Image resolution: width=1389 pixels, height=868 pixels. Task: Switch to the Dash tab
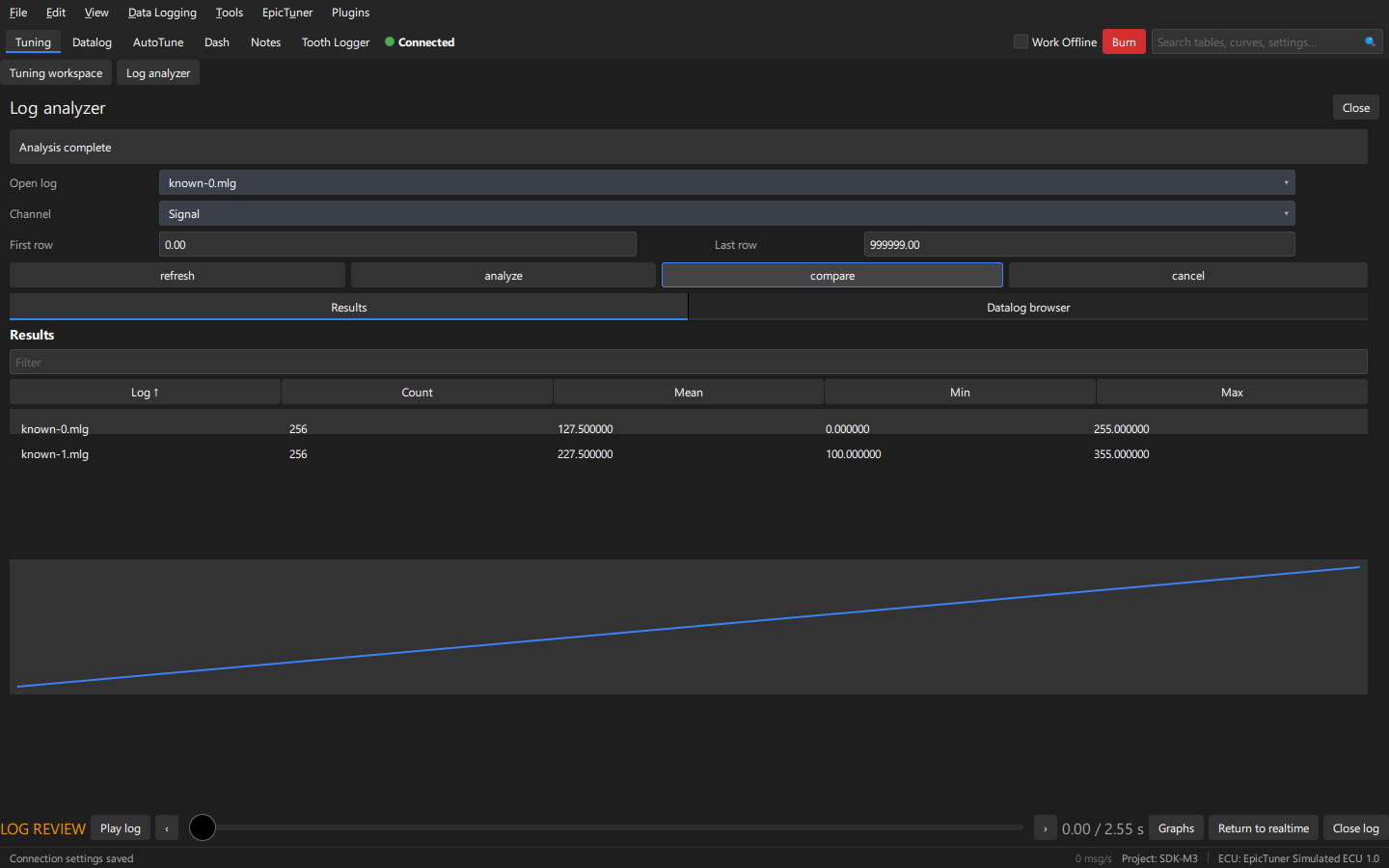click(217, 42)
